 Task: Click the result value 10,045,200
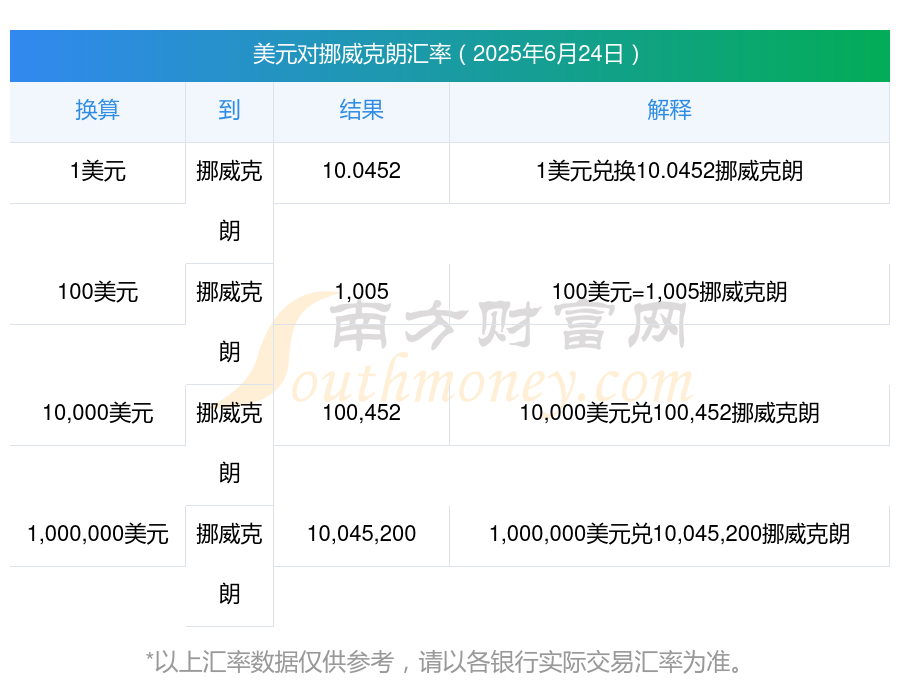361,534
